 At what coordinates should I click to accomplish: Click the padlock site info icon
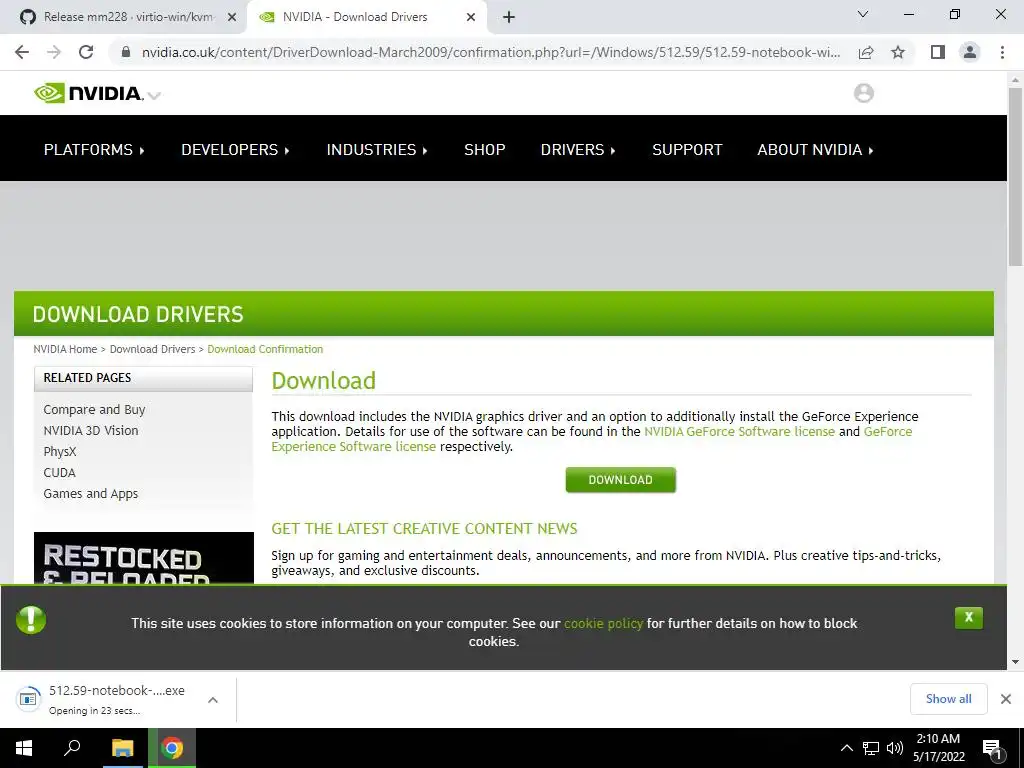126,52
